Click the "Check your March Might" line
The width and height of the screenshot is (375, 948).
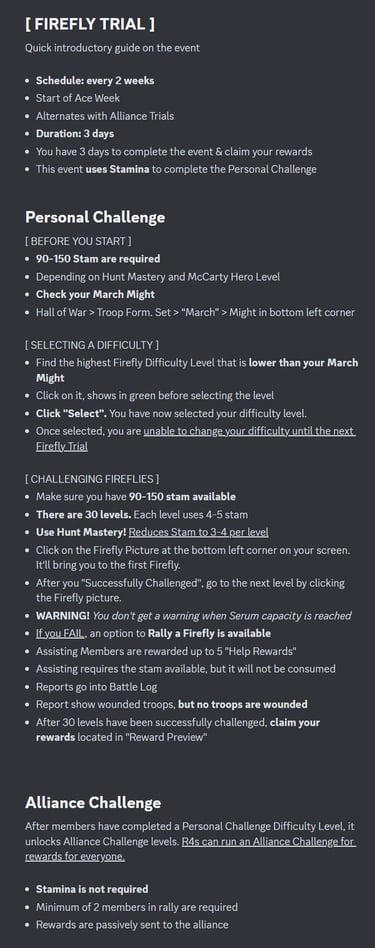(x=96, y=294)
